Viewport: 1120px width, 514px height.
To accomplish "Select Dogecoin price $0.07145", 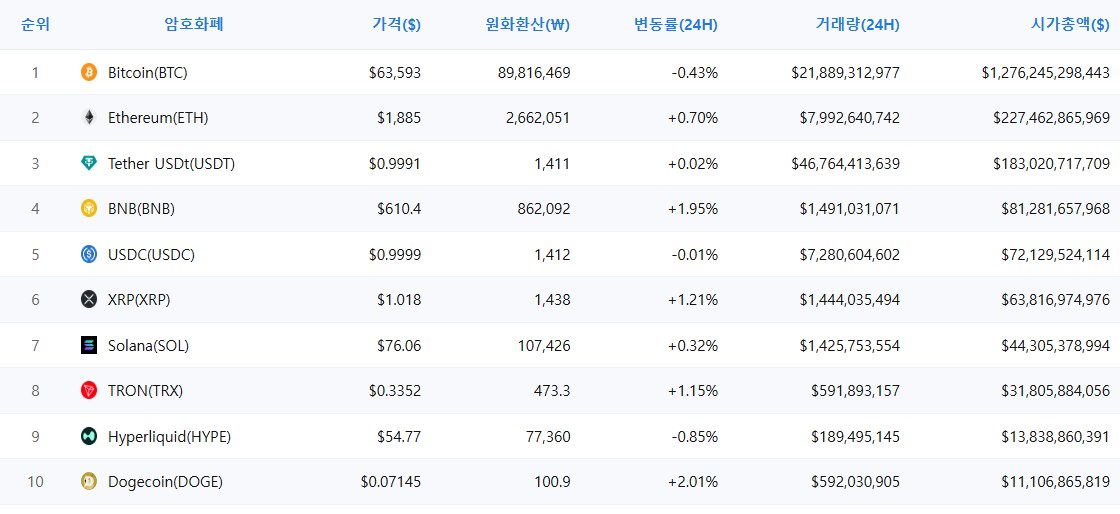I will [x=391, y=482].
